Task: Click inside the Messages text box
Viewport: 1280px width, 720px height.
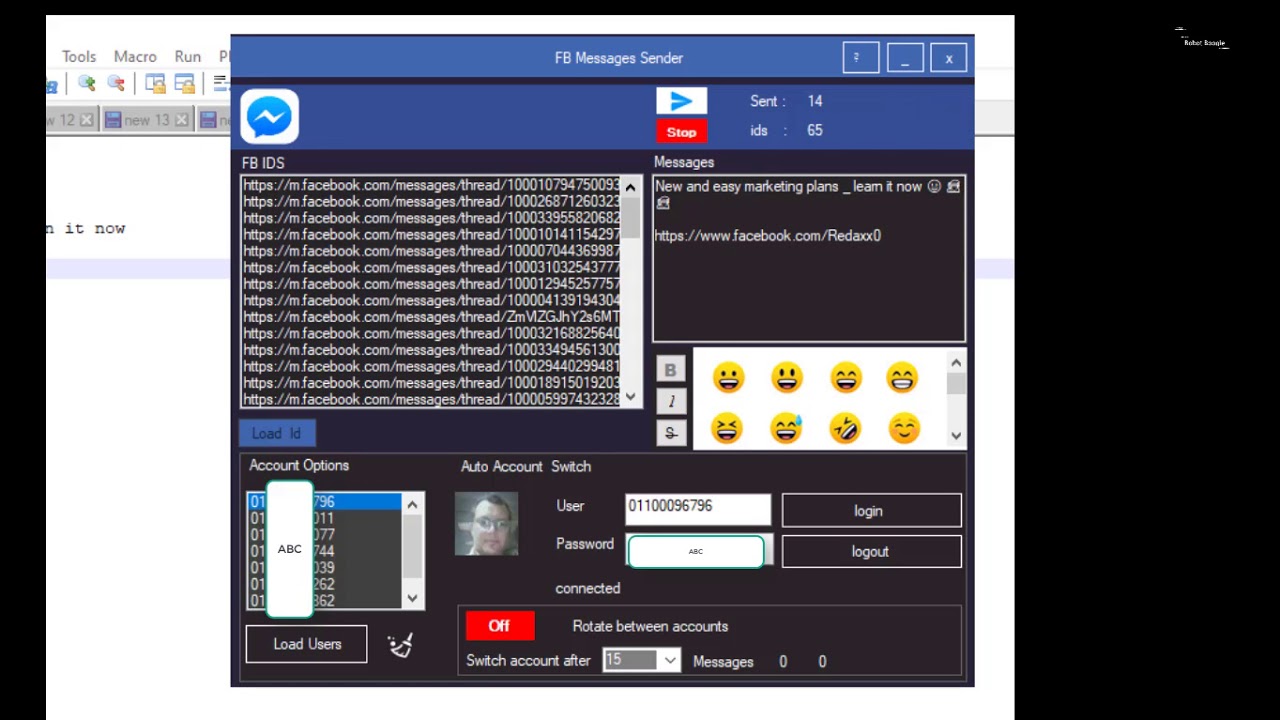Action: coord(809,260)
